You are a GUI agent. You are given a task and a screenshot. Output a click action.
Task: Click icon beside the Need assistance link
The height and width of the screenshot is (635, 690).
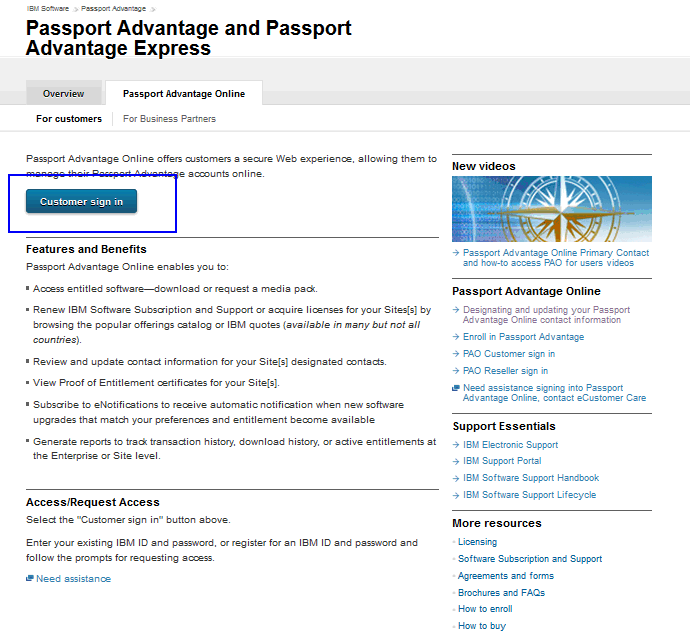(29, 578)
